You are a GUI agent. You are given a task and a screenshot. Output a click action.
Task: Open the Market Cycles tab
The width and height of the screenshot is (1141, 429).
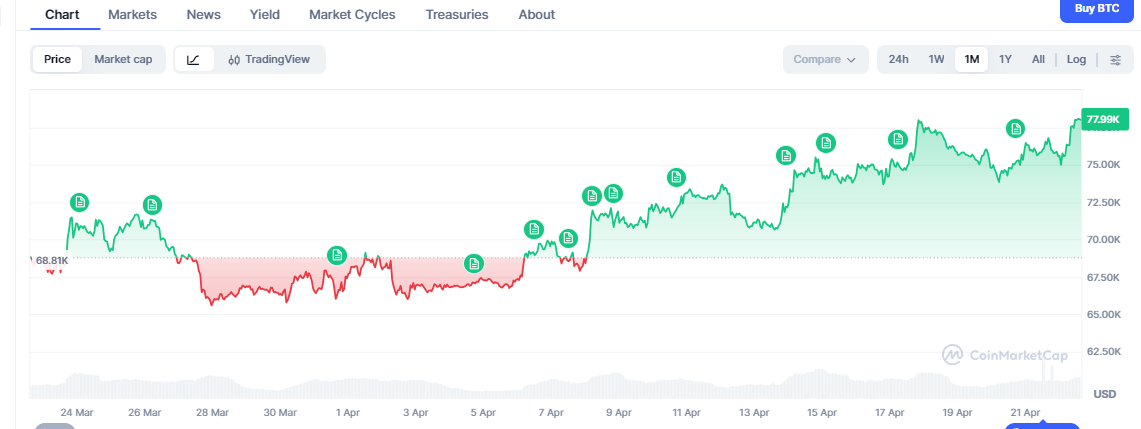coord(352,15)
